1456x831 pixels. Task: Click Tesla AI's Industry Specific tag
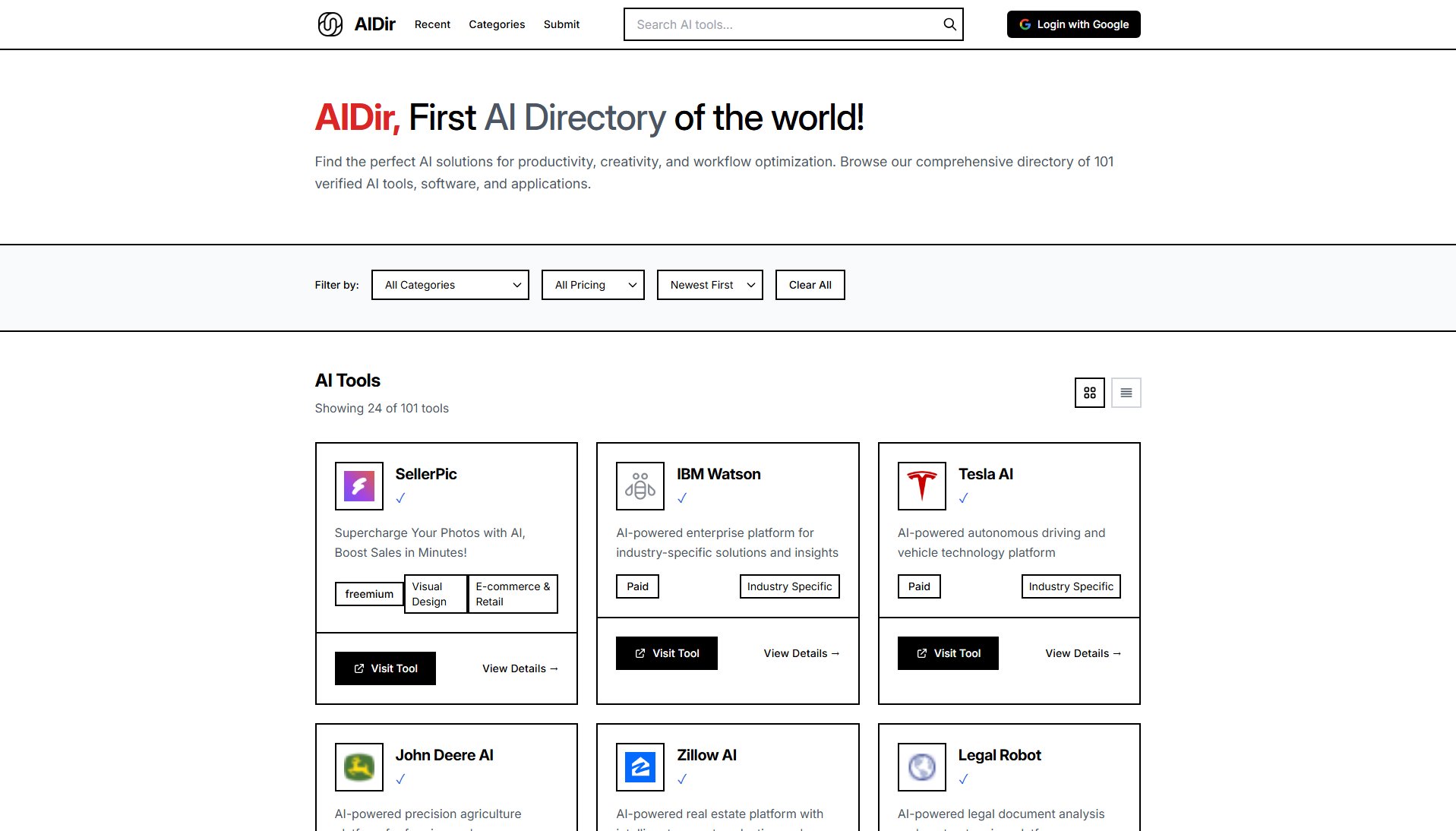1071,586
